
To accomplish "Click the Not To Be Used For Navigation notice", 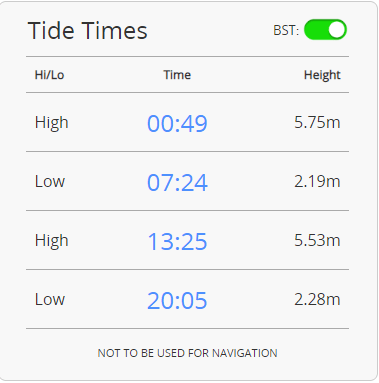I will (187, 353).
